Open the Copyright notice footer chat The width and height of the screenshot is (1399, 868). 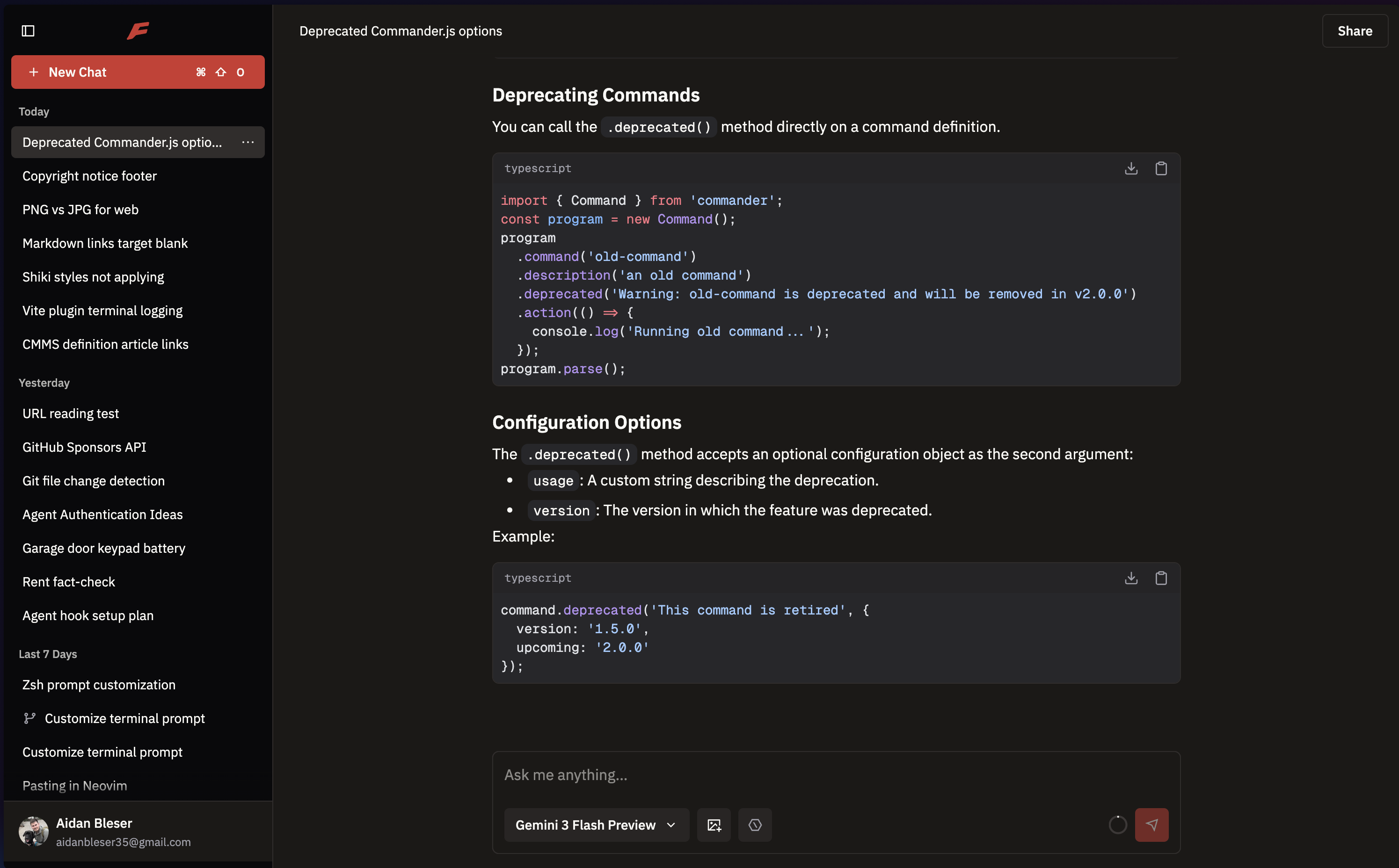(89, 176)
